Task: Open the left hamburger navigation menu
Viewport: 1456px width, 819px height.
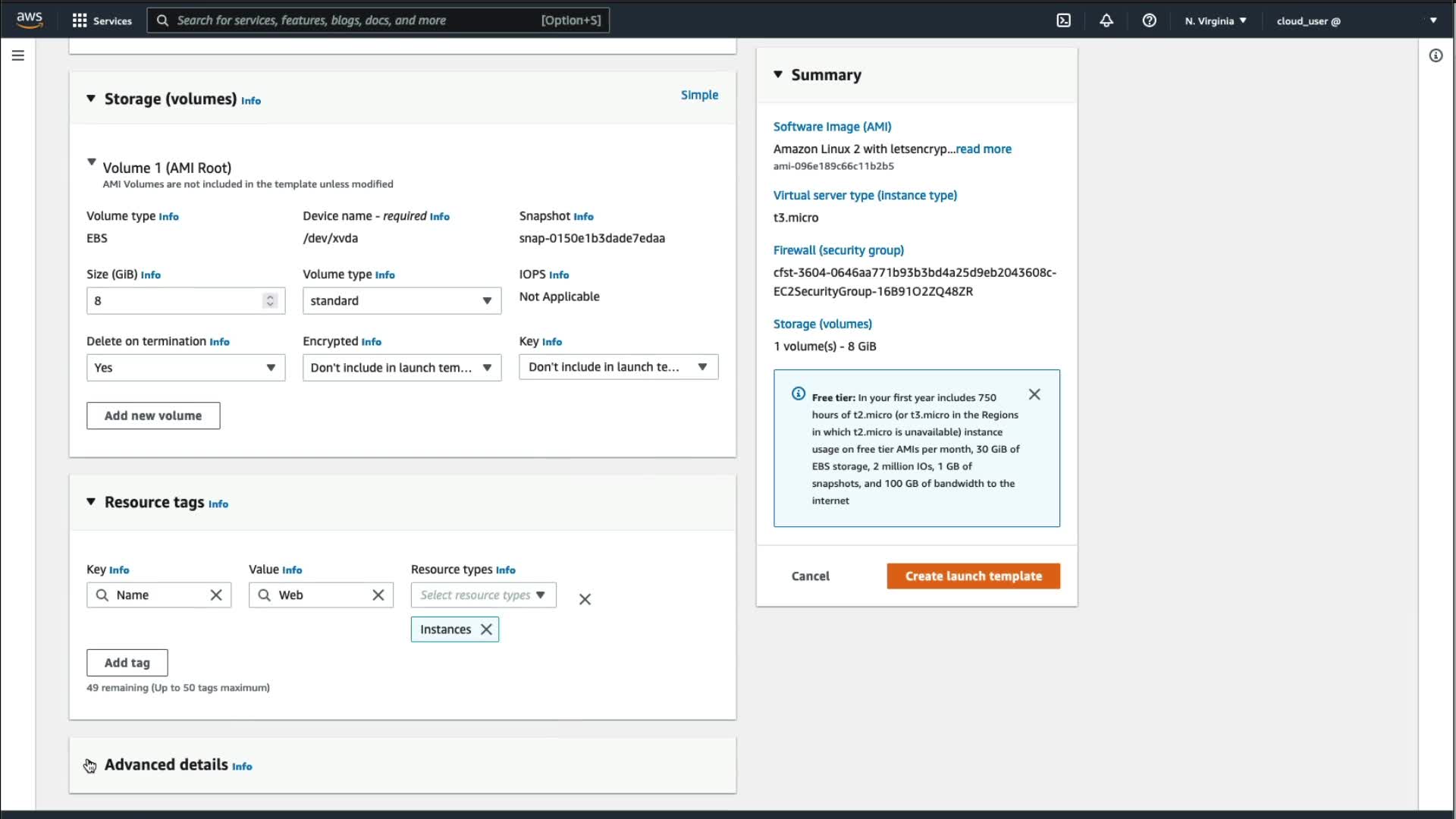Action: tap(18, 55)
